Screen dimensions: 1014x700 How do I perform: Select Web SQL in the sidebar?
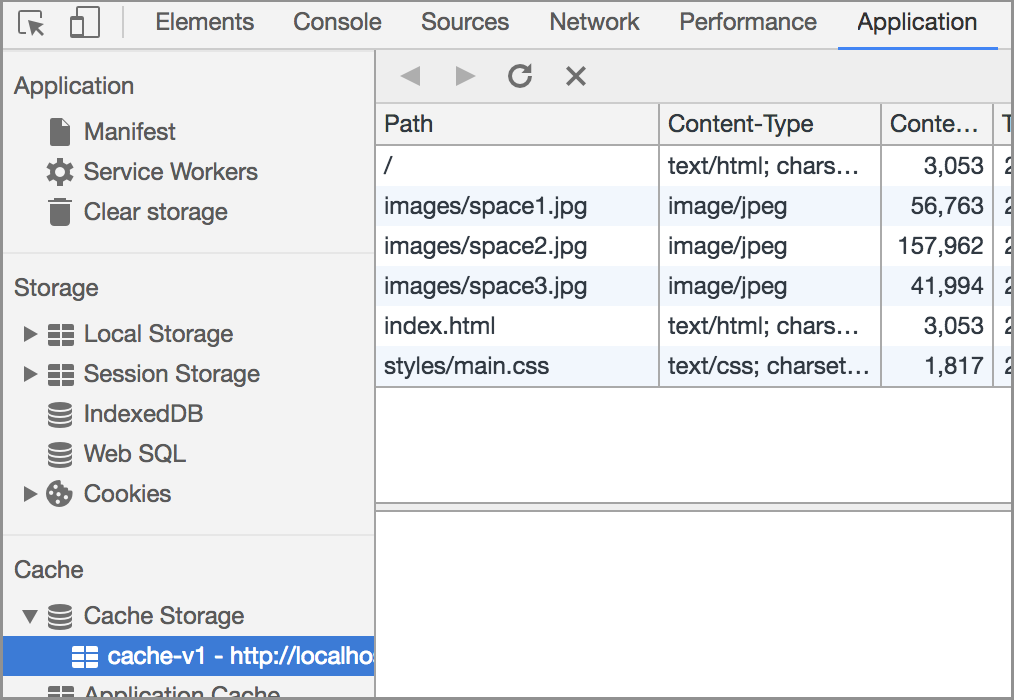(134, 454)
